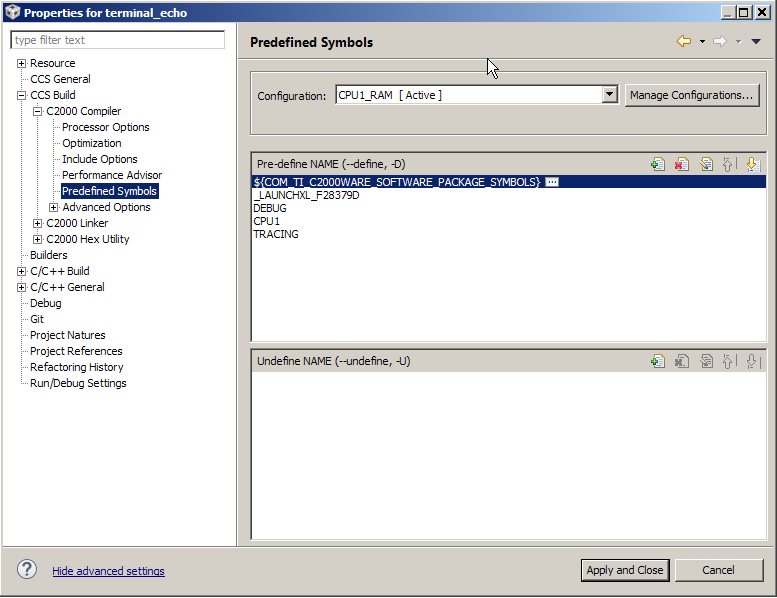Image resolution: width=777 pixels, height=598 pixels.
Task: Open the help question mark icon
Action: click(x=27, y=569)
